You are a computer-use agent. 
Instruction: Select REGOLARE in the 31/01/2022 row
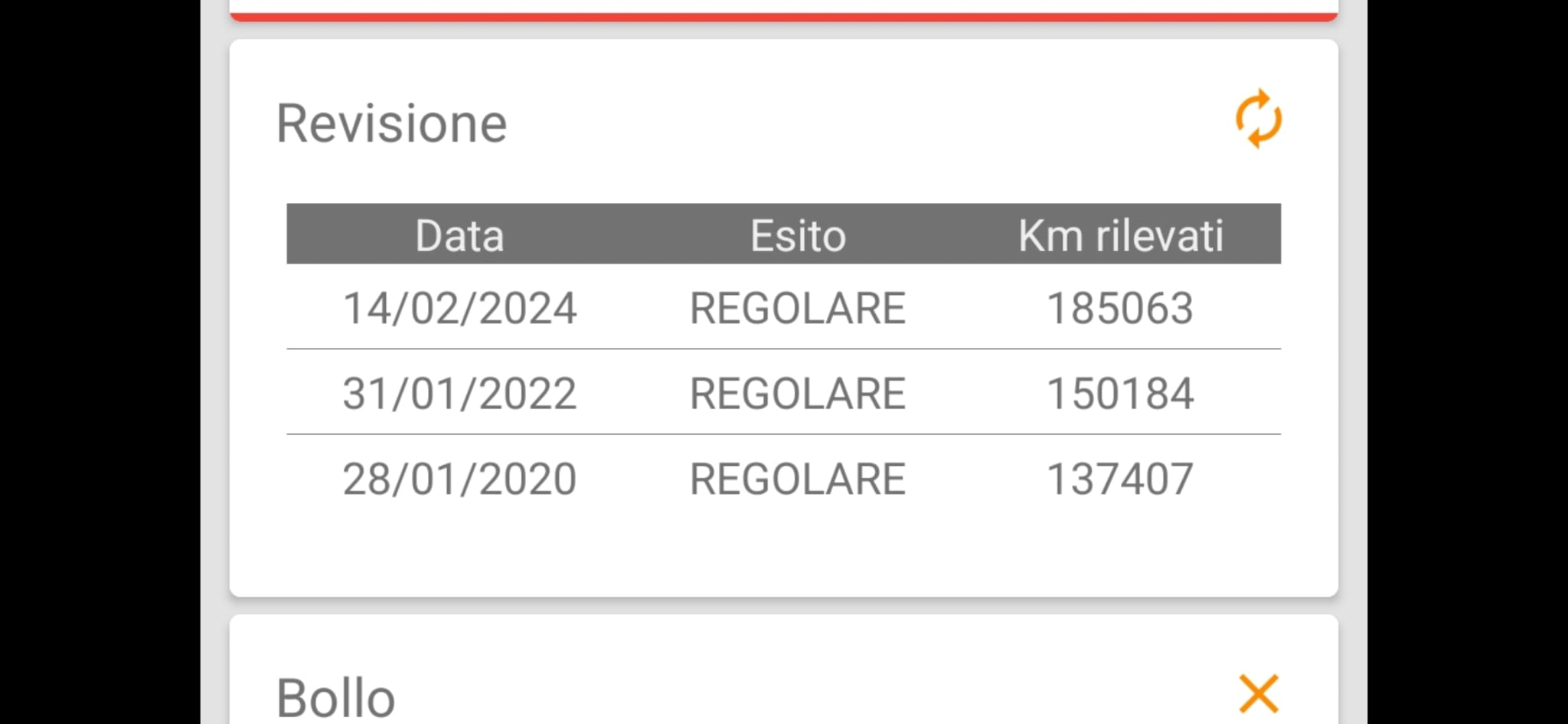click(798, 393)
